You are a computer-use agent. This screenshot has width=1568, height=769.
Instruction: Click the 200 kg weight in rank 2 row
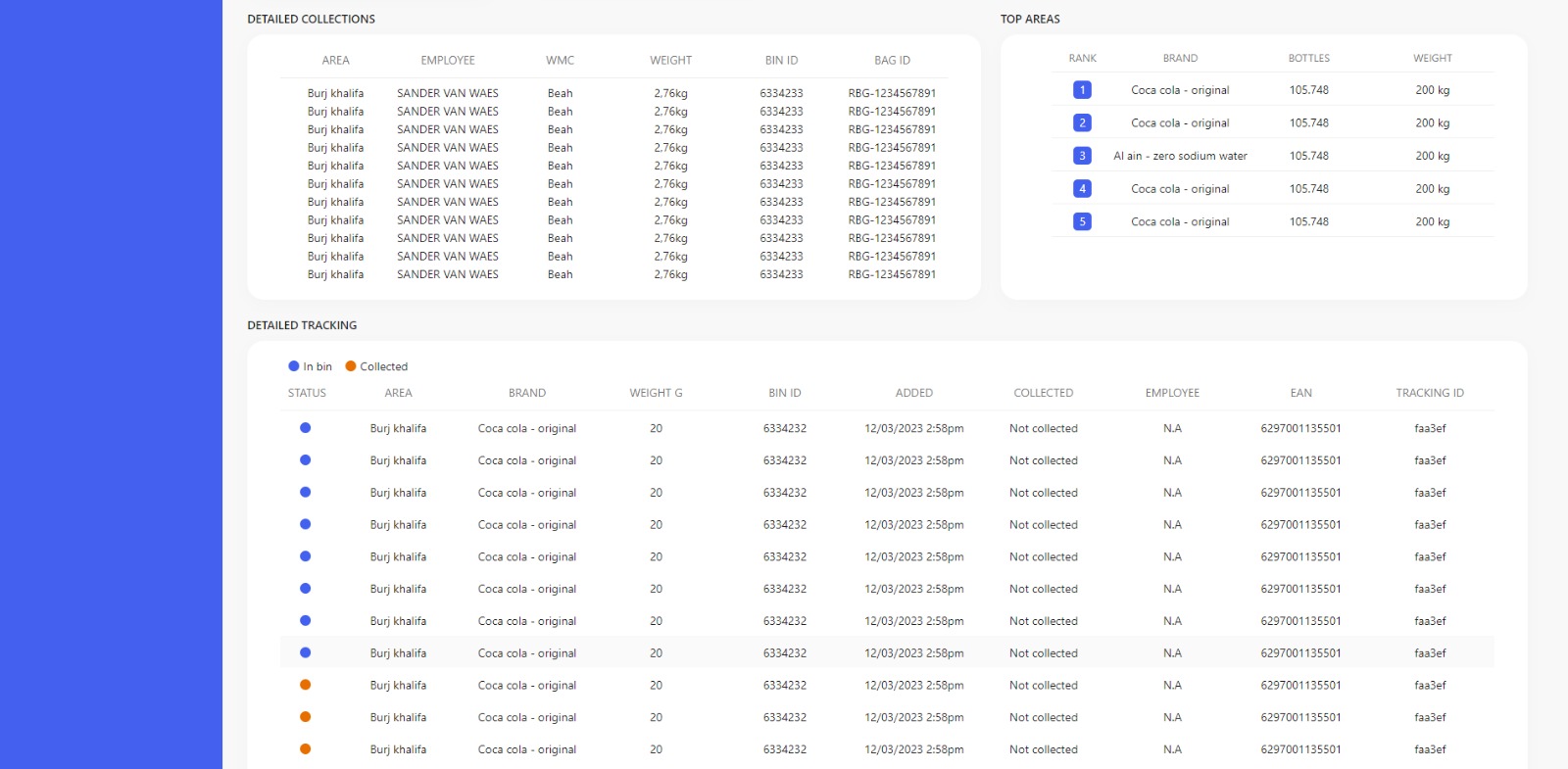click(x=1432, y=123)
